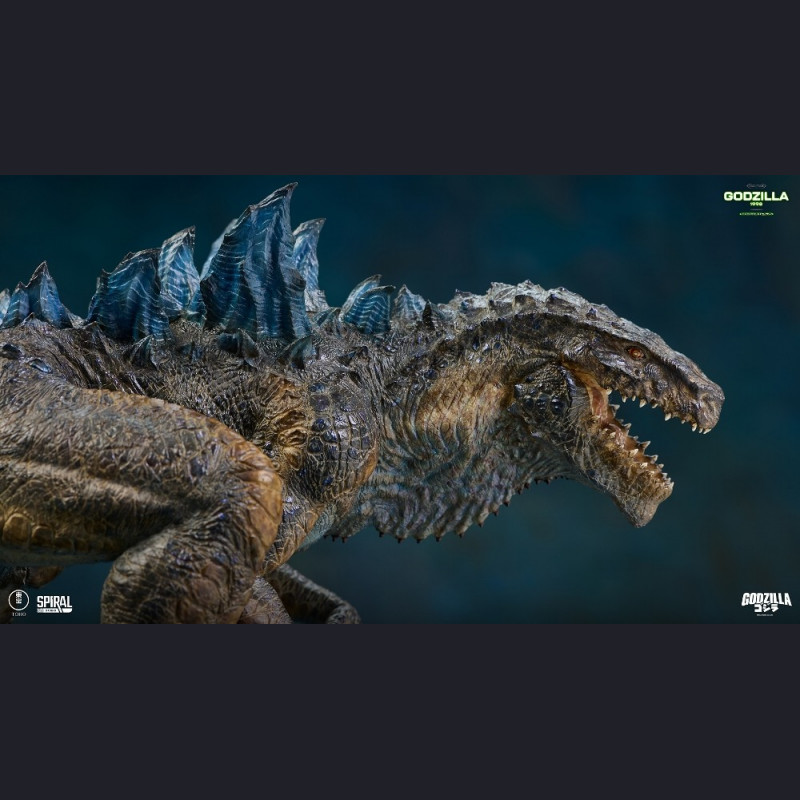The image size is (800, 800).
Task: Click on Godzilla's orange eye
Action: (x=634, y=352)
